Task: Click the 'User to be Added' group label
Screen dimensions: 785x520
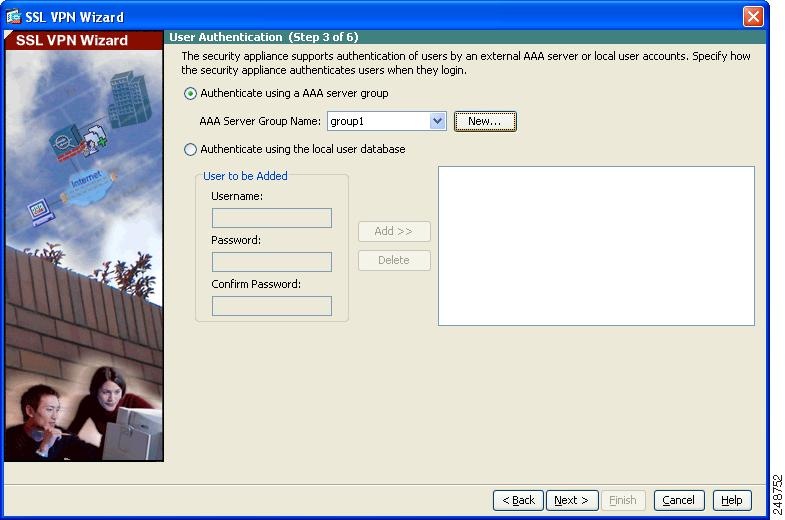Action: [x=245, y=176]
